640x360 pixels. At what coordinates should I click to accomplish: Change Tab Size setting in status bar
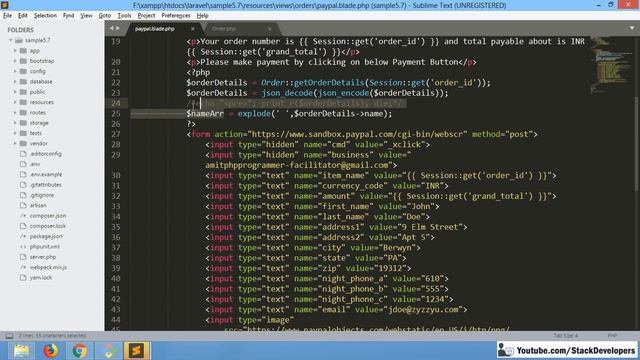coord(566,336)
